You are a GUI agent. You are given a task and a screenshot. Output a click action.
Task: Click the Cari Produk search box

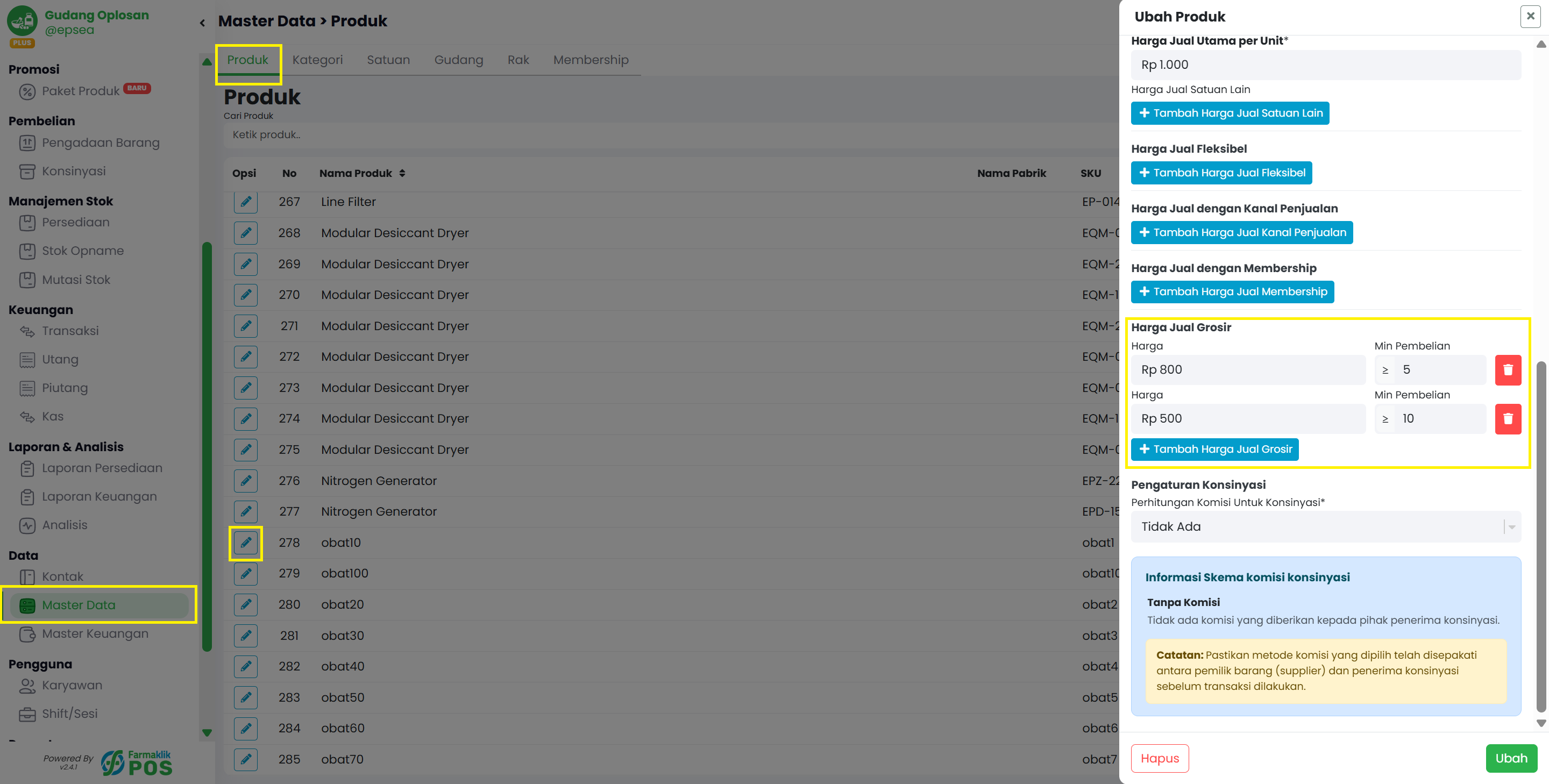coord(671,134)
